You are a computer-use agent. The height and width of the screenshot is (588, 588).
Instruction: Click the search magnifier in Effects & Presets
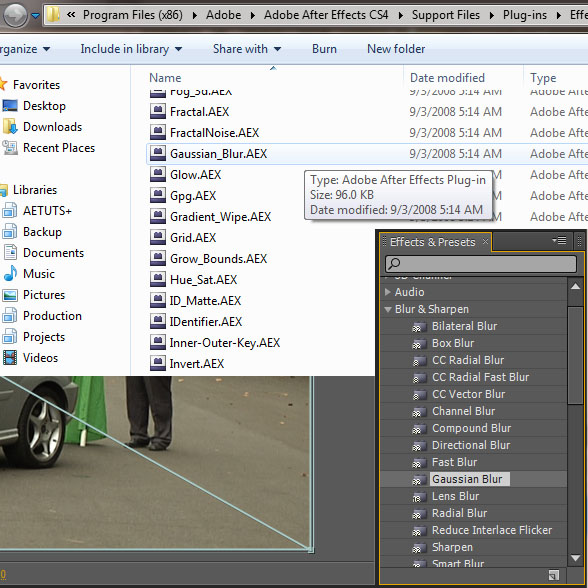coord(394,264)
